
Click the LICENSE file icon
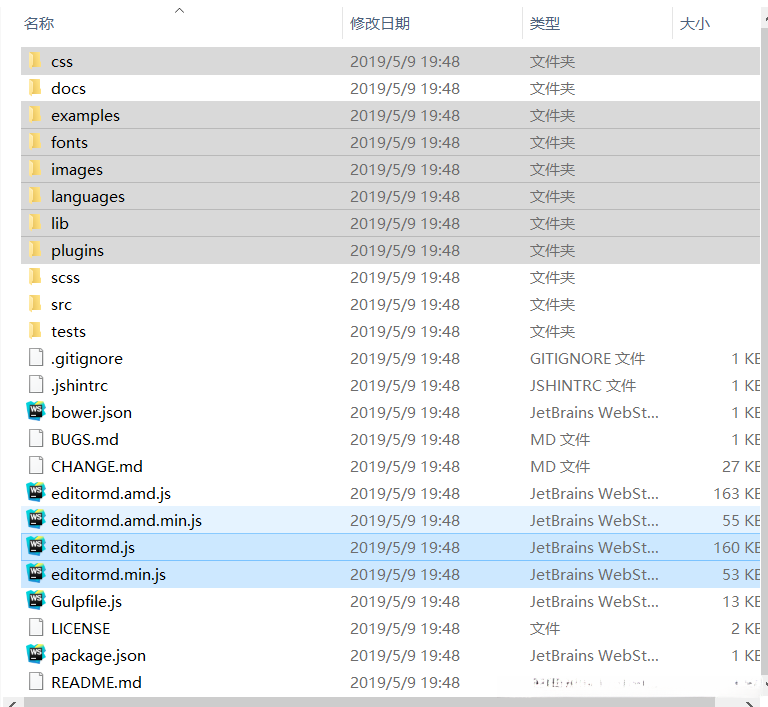click(36, 628)
